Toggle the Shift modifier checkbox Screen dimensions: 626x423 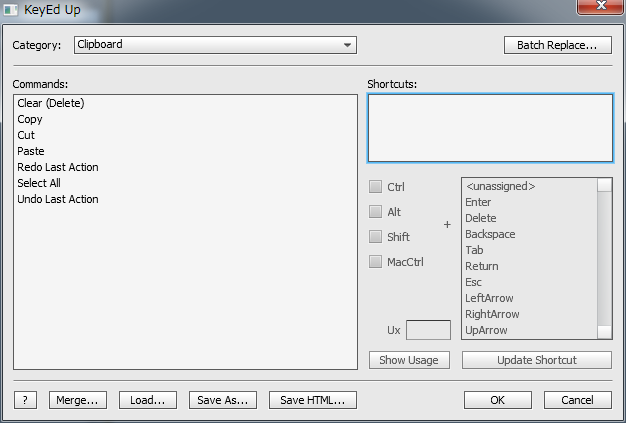[375, 237]
